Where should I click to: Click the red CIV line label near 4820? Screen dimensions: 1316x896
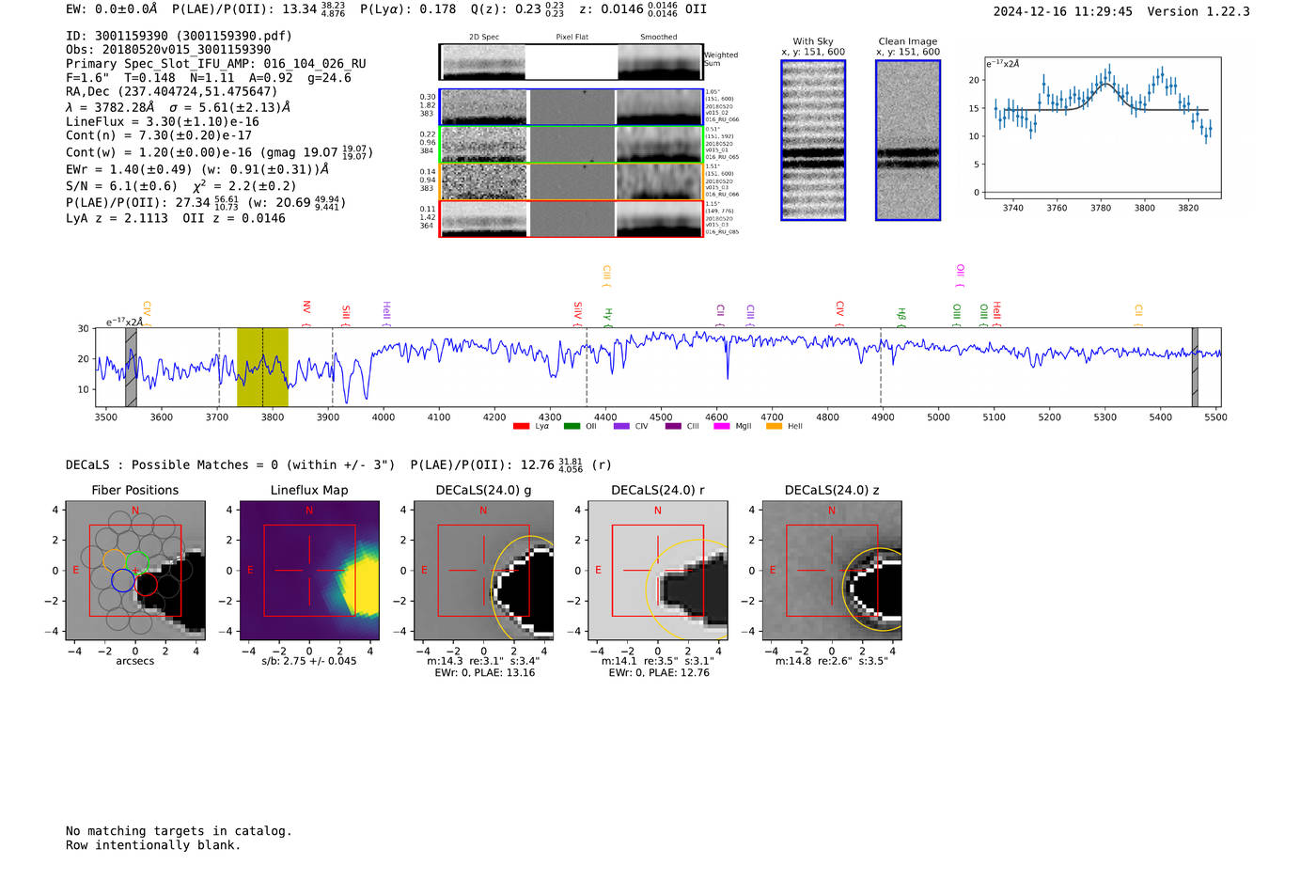click(x=840, y=314)
